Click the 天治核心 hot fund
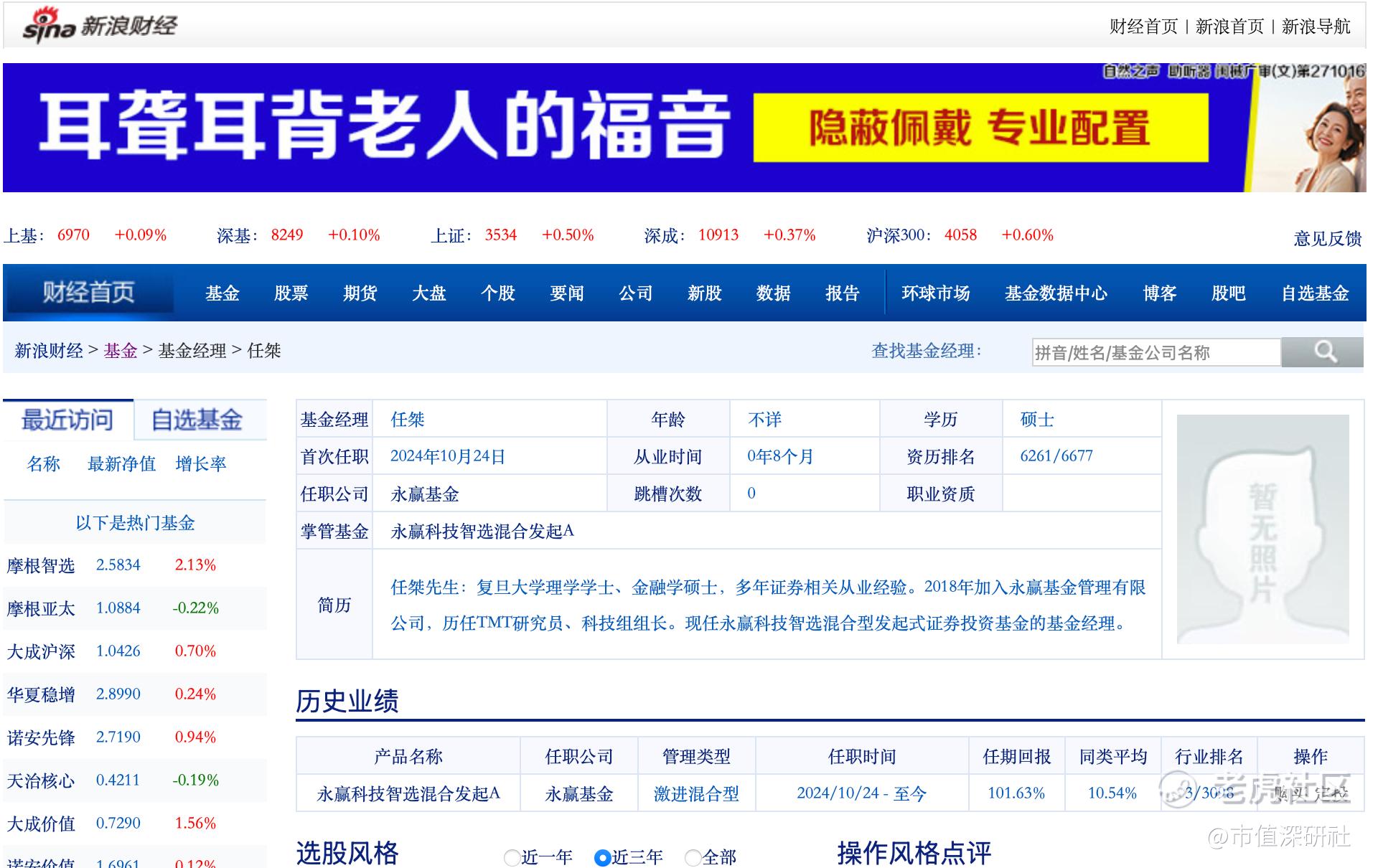This screenshot has width=1378, height=868. point(41,780)
